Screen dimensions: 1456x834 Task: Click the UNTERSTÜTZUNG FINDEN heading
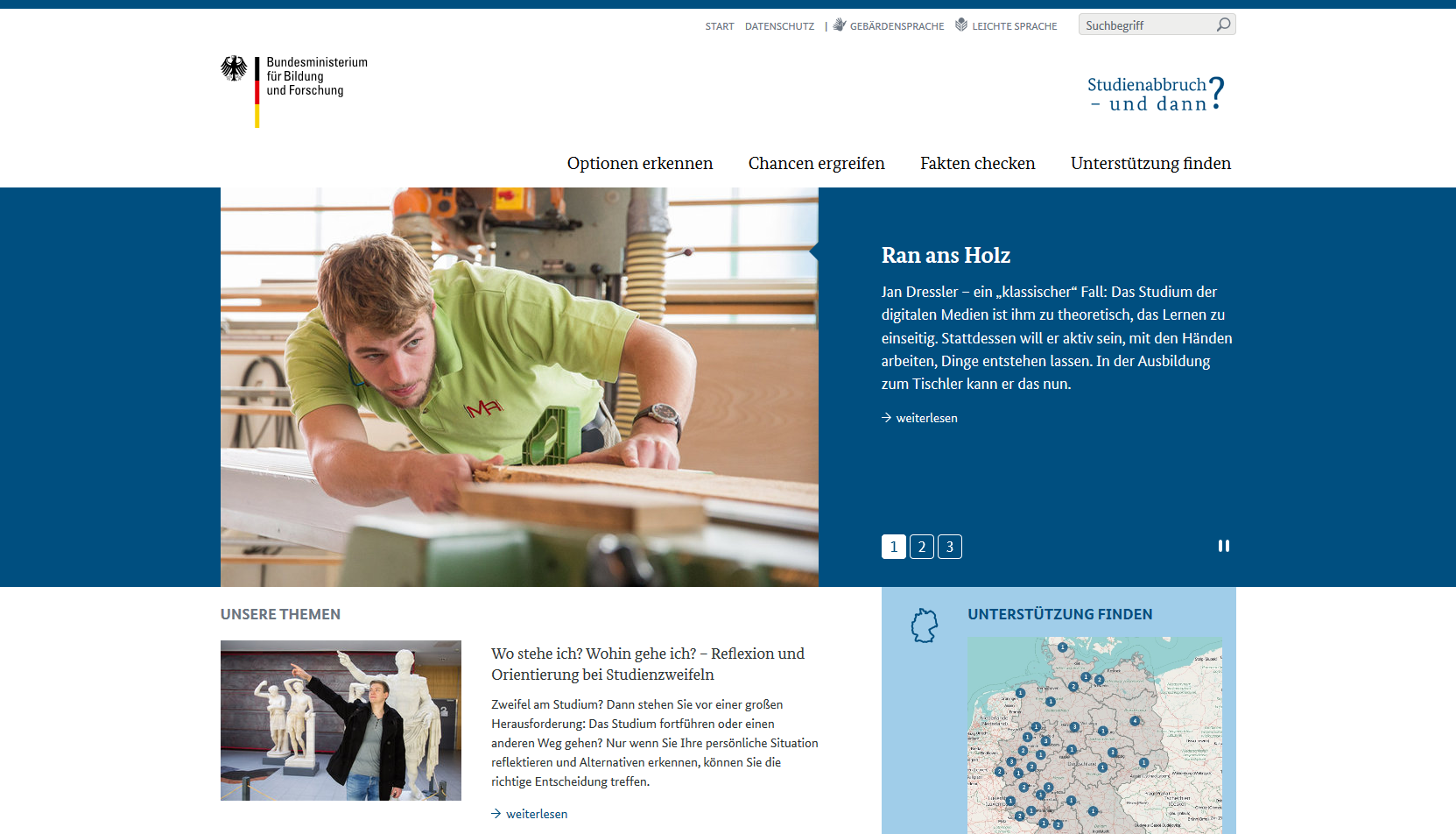point(1060,614)
